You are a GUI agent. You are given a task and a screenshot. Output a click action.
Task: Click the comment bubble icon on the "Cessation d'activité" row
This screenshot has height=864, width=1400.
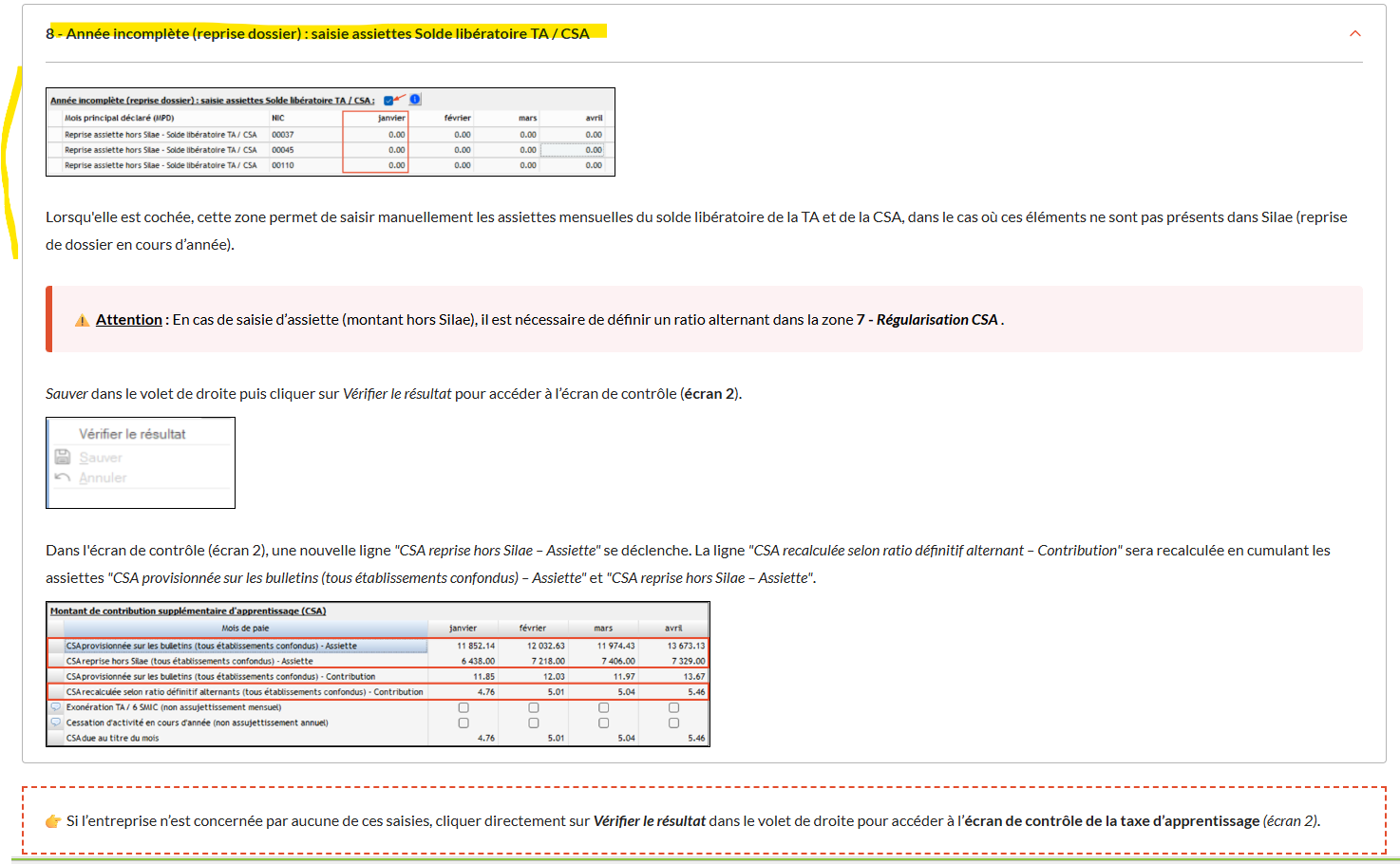click(x=56, y=723)
